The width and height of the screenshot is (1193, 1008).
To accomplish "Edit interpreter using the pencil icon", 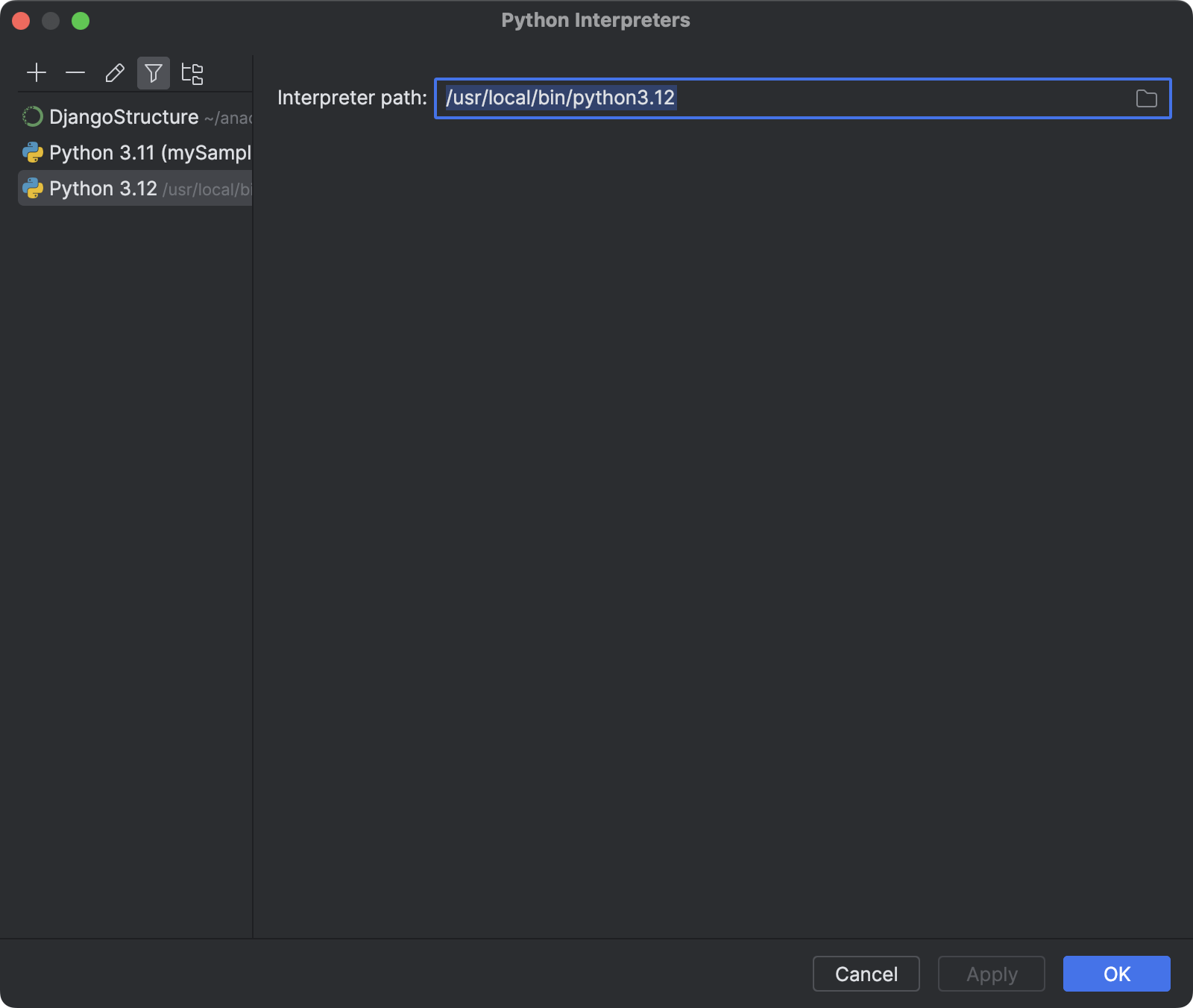I will pos(114,72).
